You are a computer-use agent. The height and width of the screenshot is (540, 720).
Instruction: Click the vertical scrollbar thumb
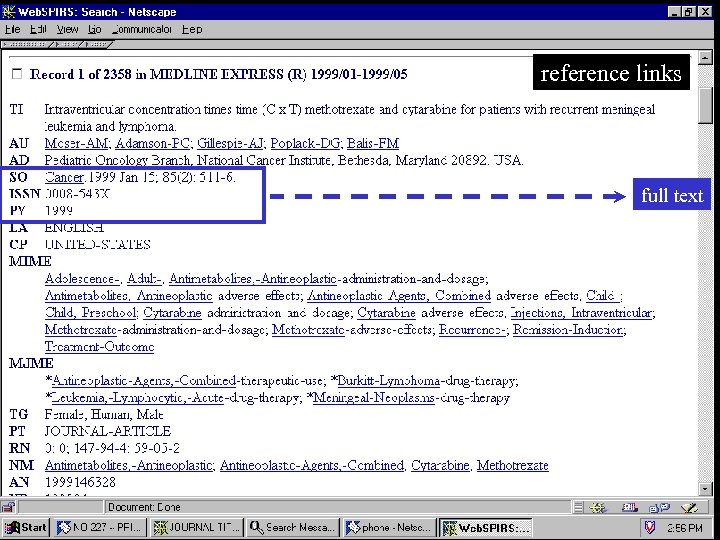coord(705,106)
